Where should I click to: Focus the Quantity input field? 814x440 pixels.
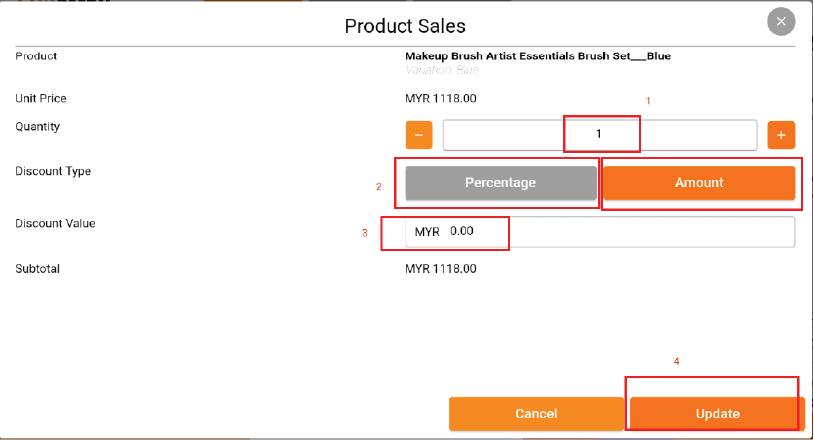[x=600, y=135]
